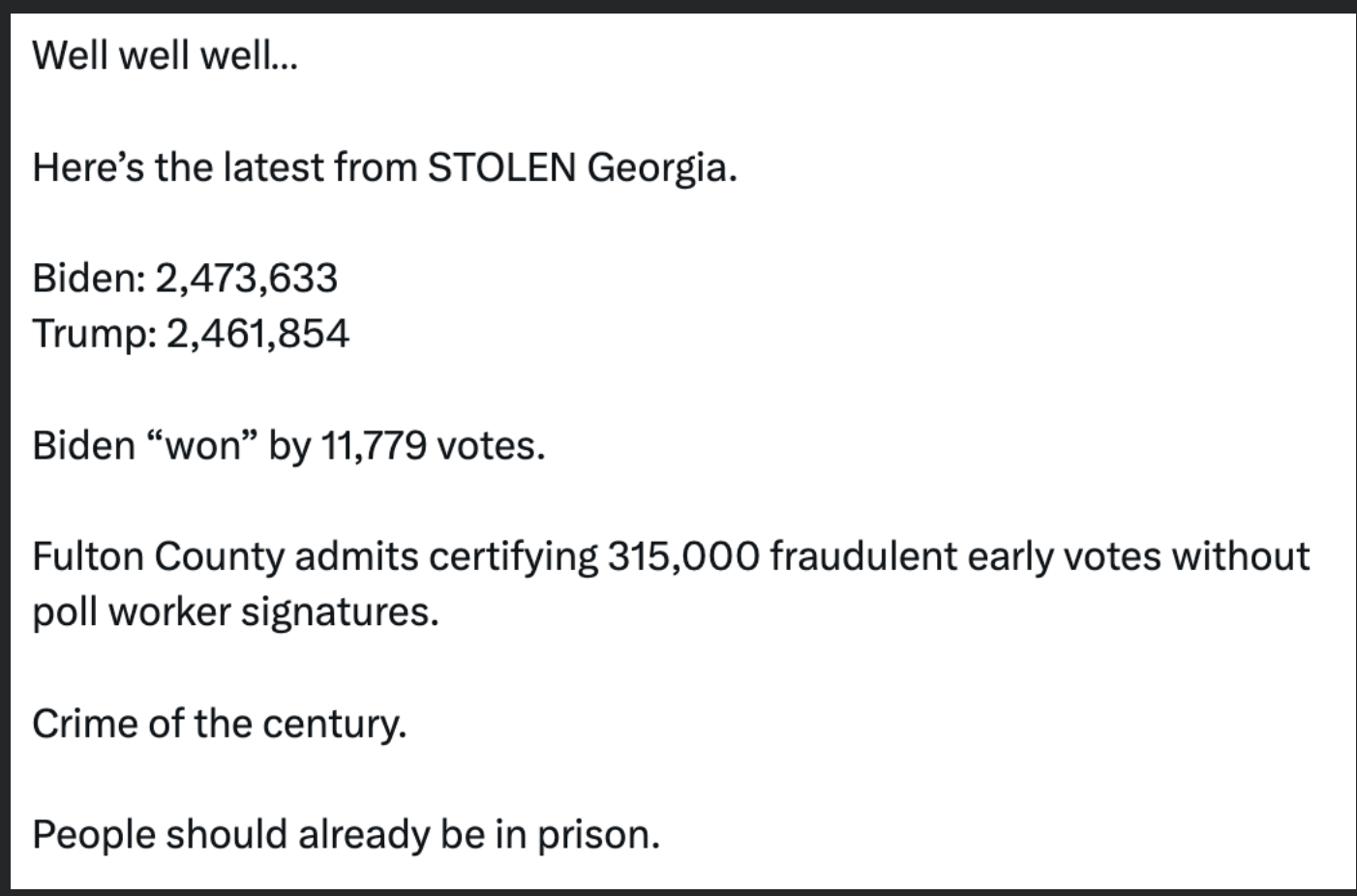
Task: Click the "Well well well..." opening line
Action: click(165, 56)
